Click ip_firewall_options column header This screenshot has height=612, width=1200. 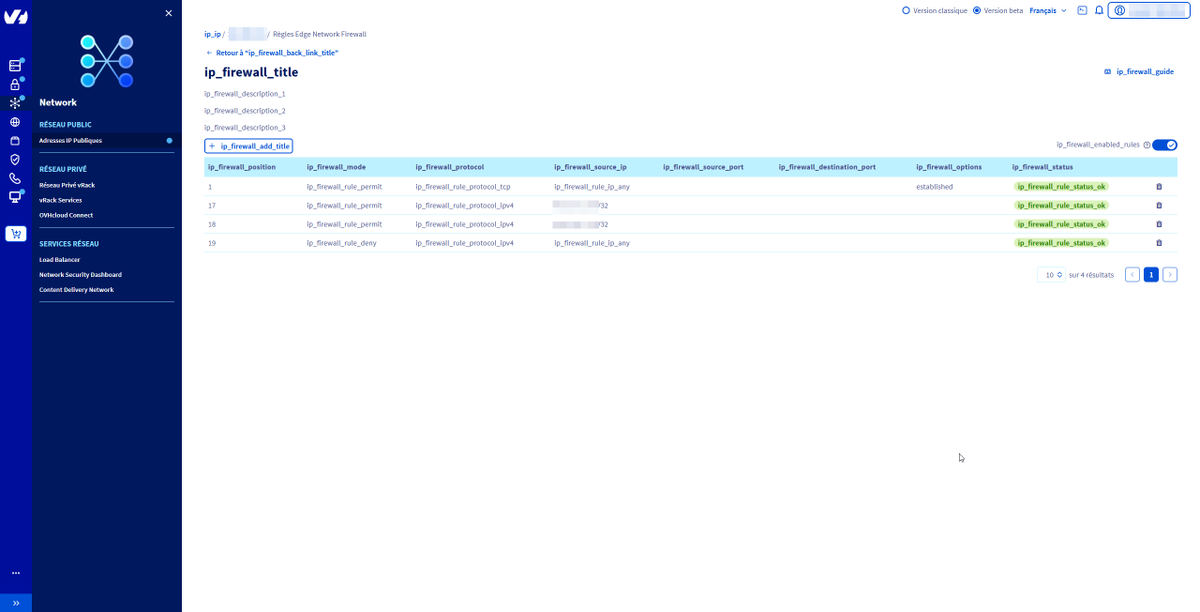tap(949, 167)
